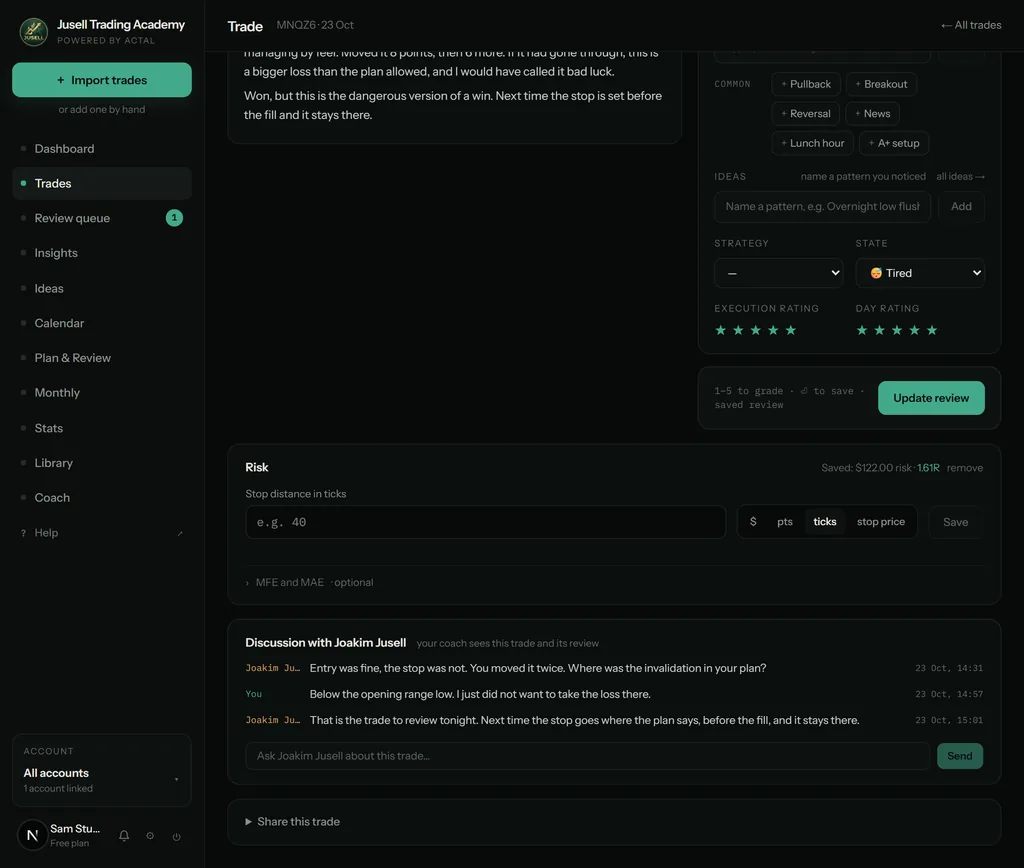Screen dimensions: 1024x868
Task: Open the Review queue page
Action: (x=102, y=218)
